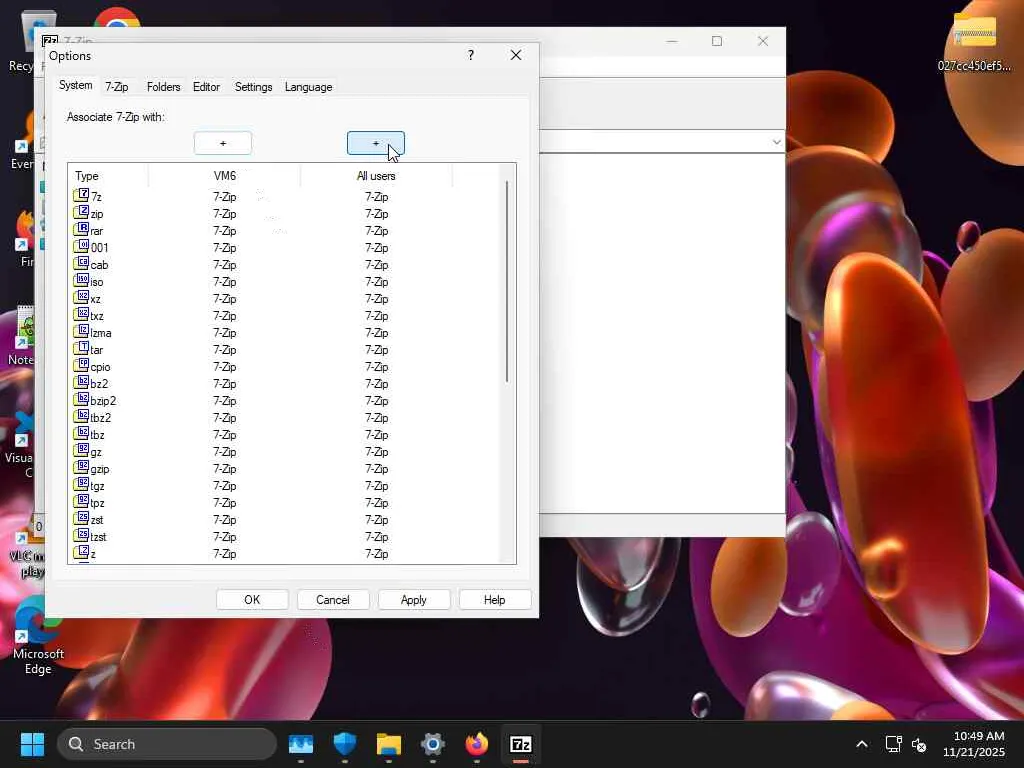Click the plus button above VM6 column
The width and height of the screenshot is (1024, 768).
click(223, 143)
